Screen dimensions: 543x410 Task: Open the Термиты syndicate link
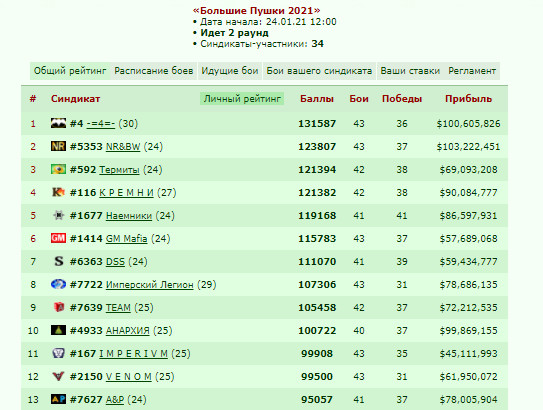coord(119,170)
